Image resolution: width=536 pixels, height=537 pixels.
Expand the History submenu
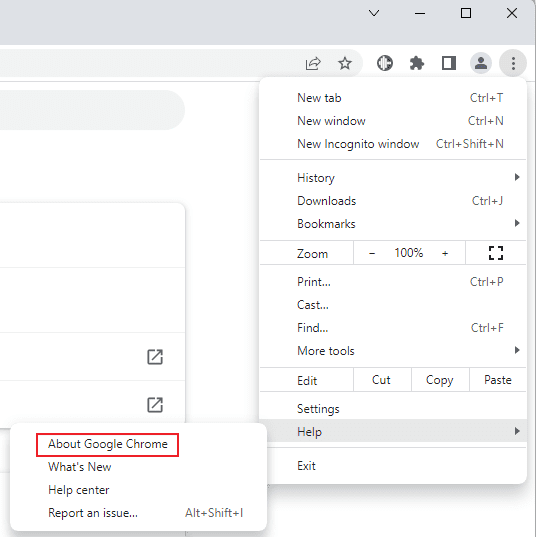[x=393, y=178]
